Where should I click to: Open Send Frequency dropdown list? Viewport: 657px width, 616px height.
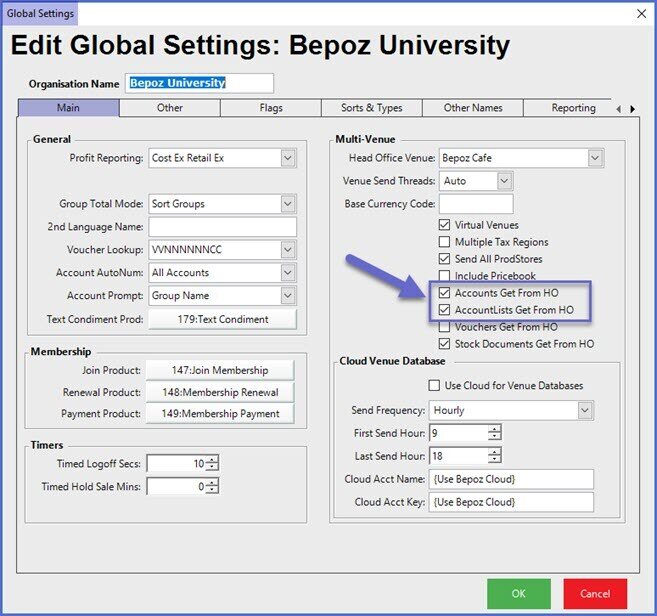[584, 410]
